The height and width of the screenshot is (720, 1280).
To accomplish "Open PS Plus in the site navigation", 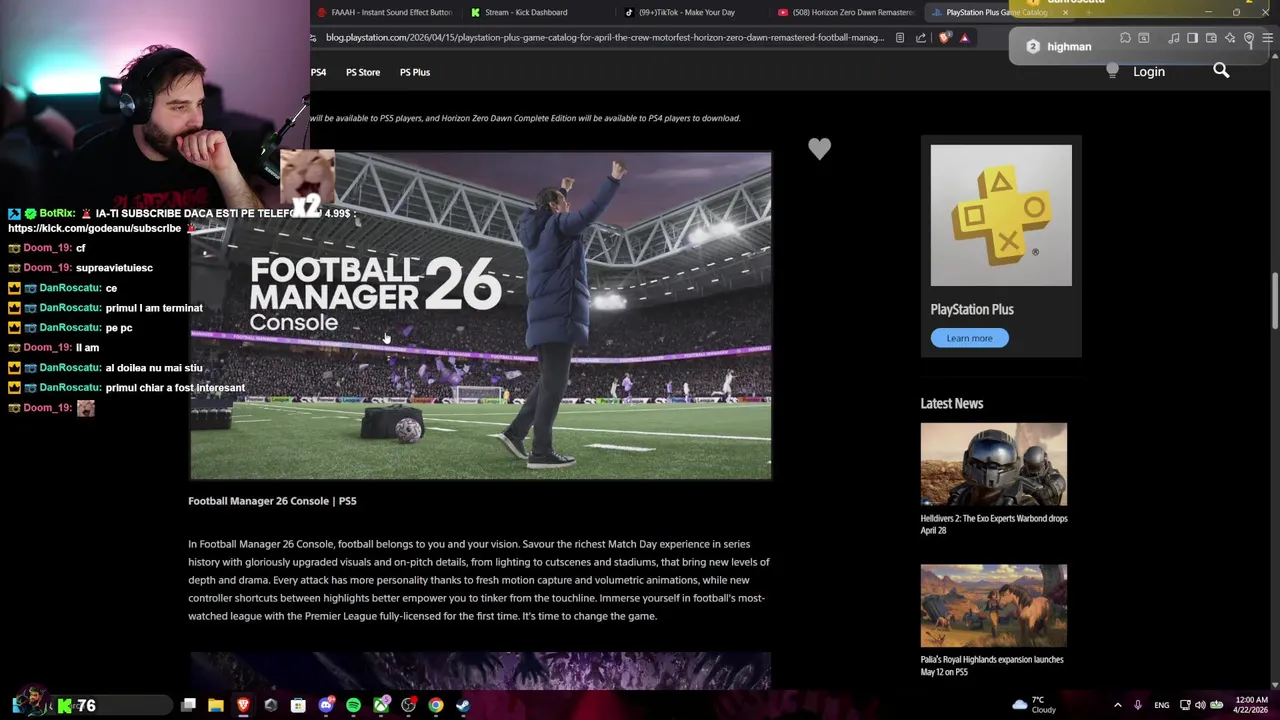I will pyautogui.click(x=415, y=72).
